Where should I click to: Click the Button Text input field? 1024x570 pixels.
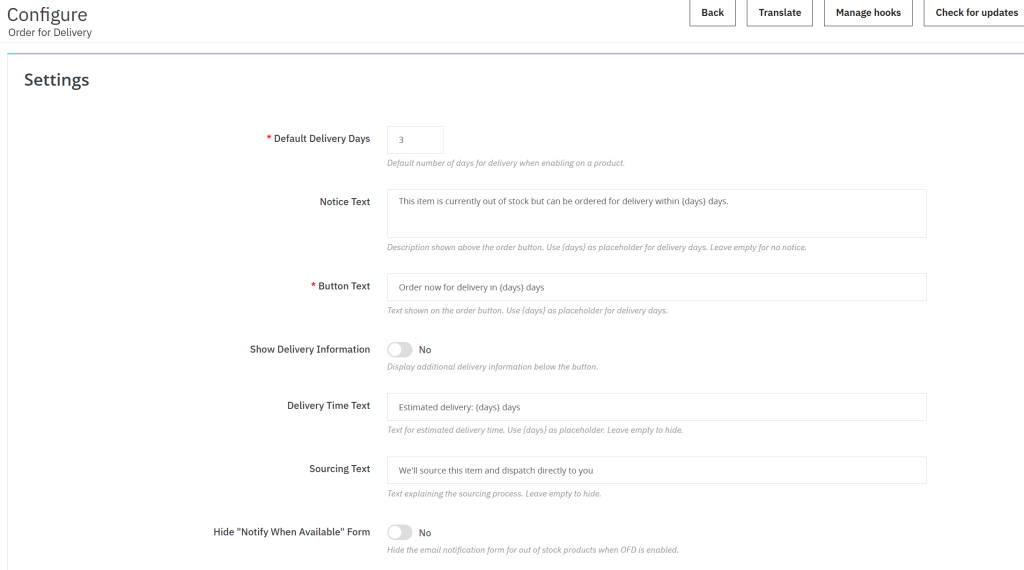click(656, 287)
